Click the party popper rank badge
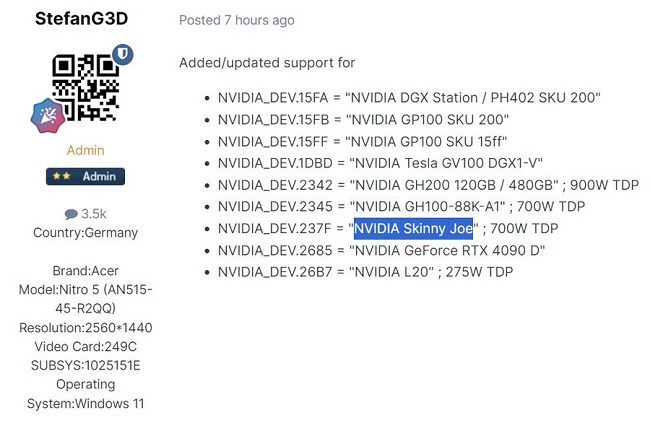The width and height of the screenshot is (650, 423). pyautogui.click(x=48, y=117)
